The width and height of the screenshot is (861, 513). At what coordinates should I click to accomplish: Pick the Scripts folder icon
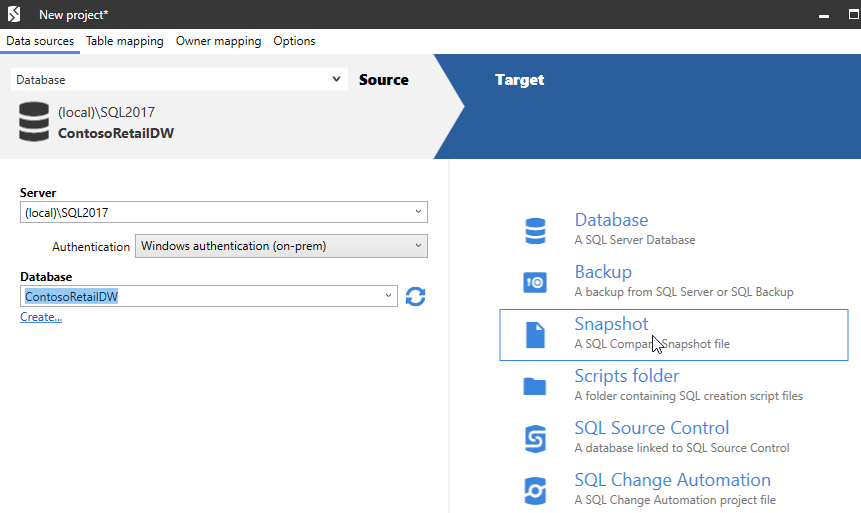pyautogui.click(x=535, y=387)
